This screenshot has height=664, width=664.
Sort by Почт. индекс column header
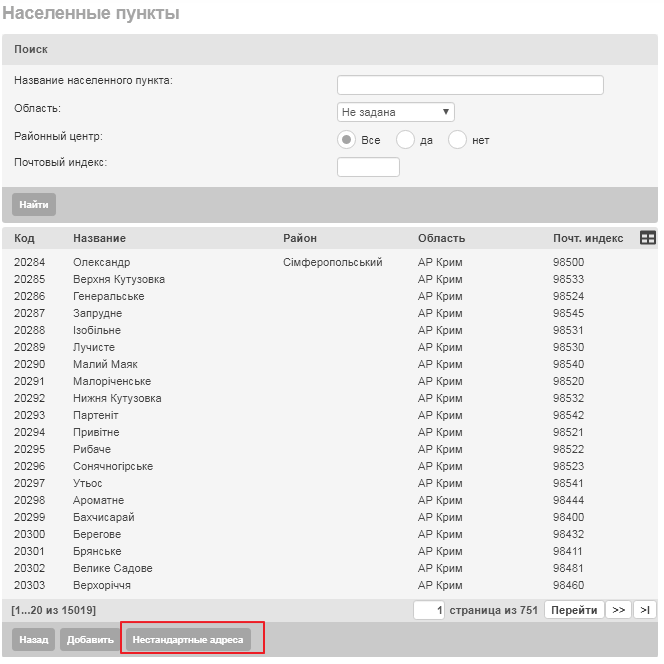point(588,238)
